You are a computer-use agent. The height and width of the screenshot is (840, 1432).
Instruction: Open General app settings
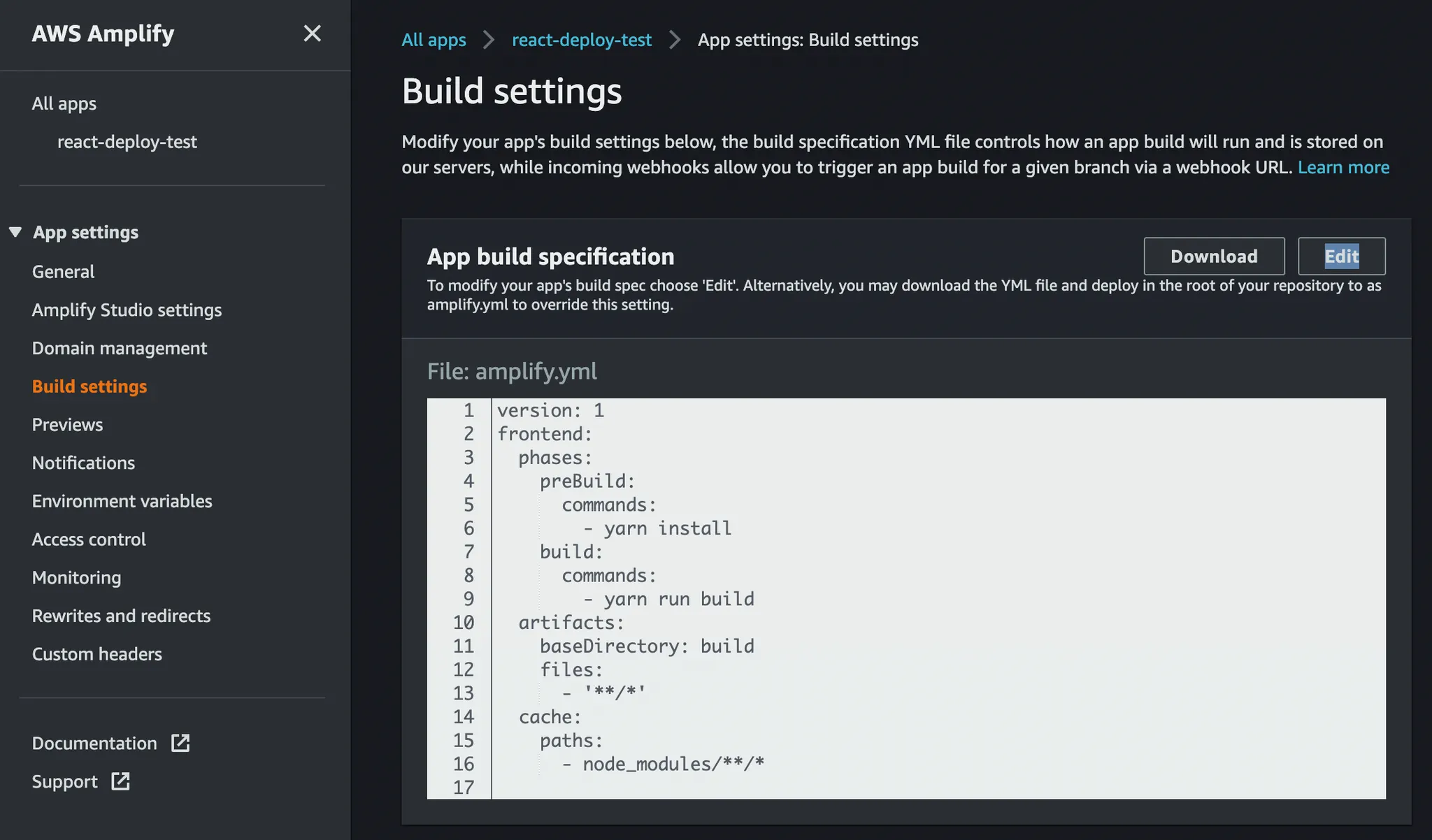click(x=63, y=272)
